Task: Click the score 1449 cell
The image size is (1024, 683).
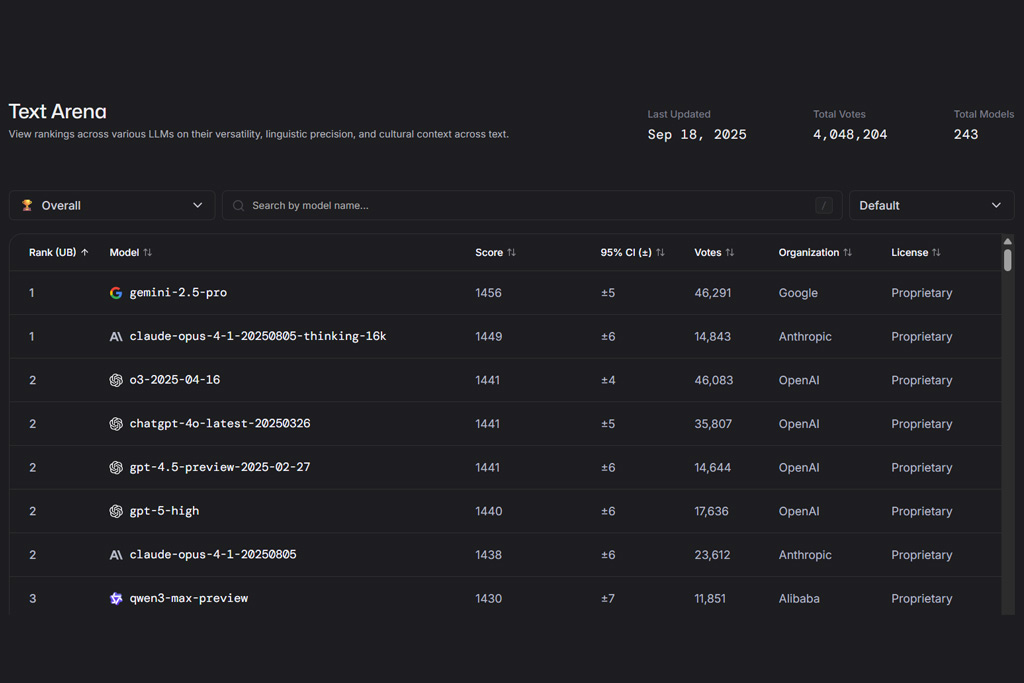Action: click(488, 337)
